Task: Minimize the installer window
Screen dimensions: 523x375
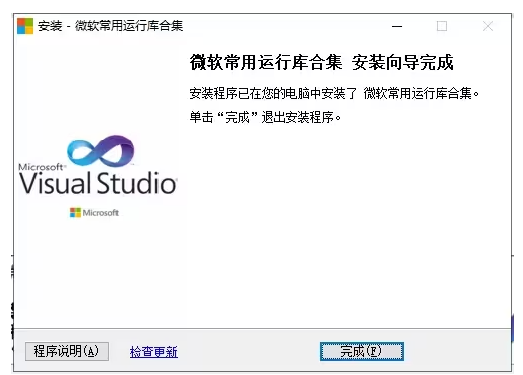Action: (397, 26)
